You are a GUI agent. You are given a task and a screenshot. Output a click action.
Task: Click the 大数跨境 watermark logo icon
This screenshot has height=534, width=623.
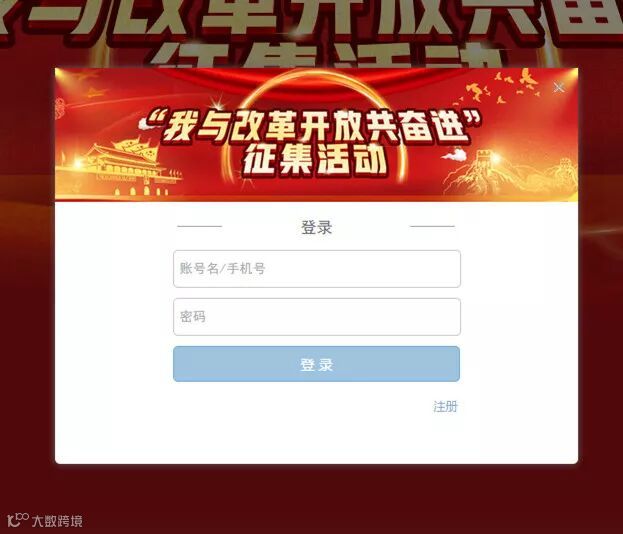coord(17,520)
